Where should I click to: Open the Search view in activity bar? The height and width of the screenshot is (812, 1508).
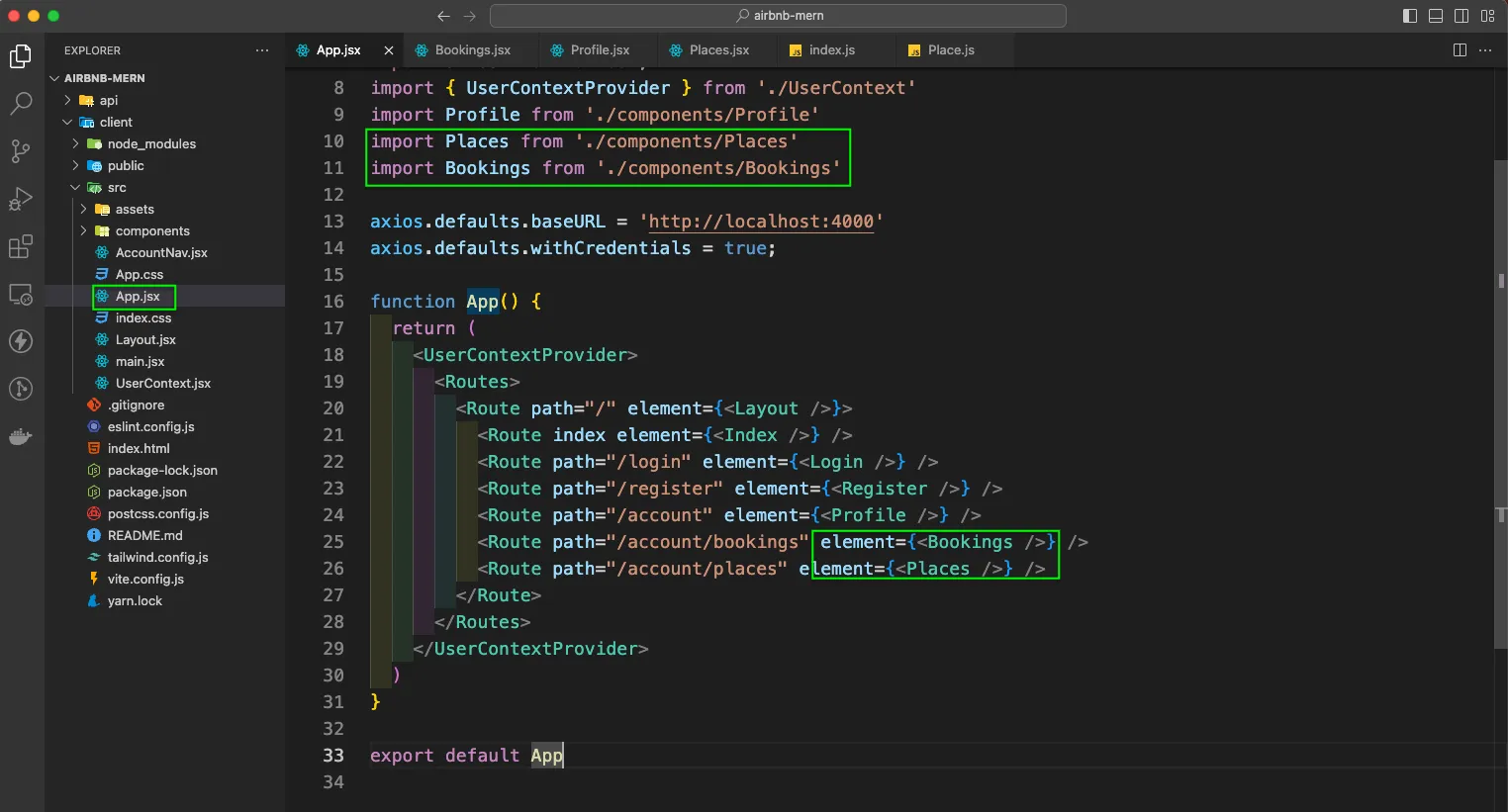tap(21, 103)
